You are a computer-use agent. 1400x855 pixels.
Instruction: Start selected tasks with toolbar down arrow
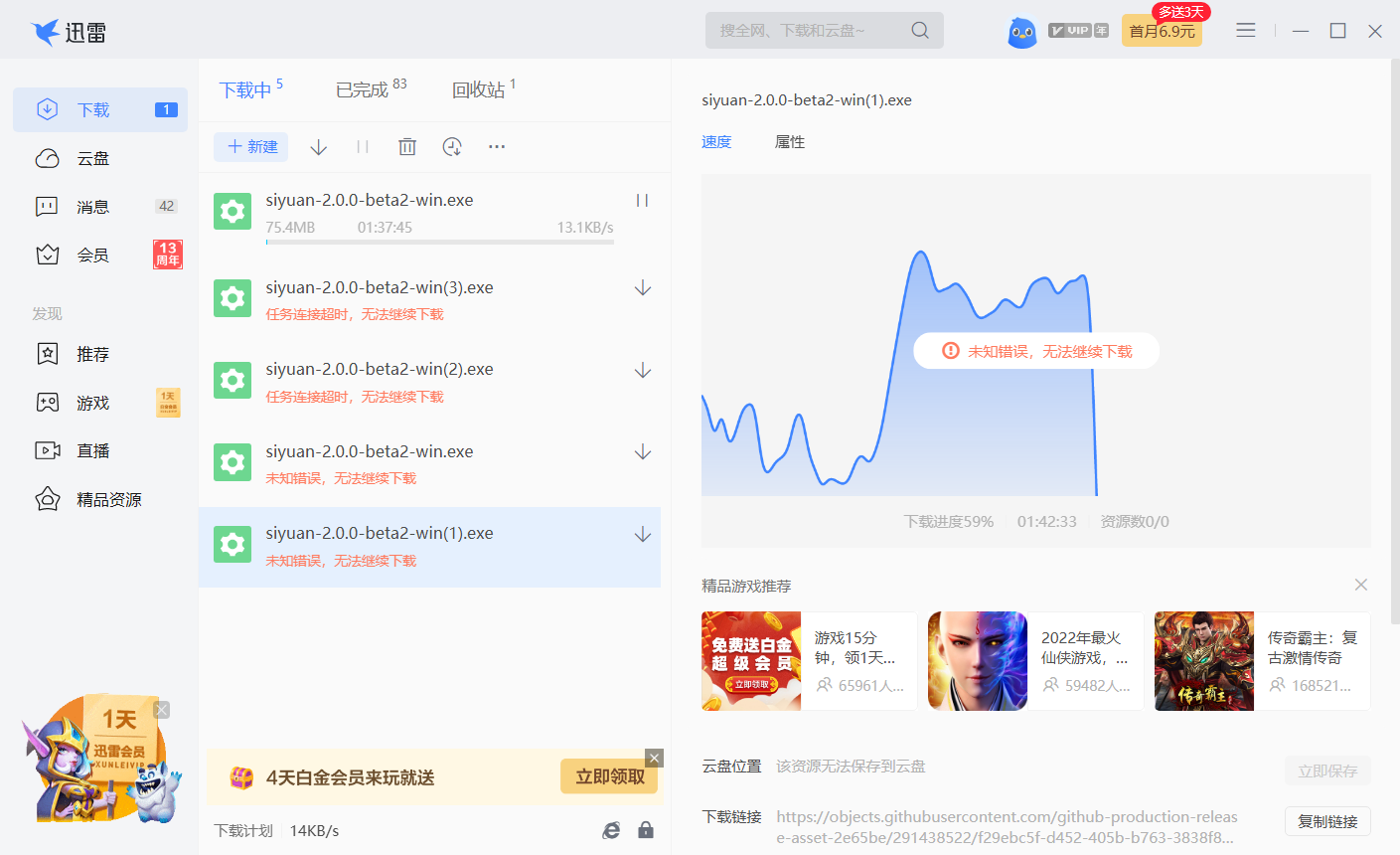[x=318, y=147]
